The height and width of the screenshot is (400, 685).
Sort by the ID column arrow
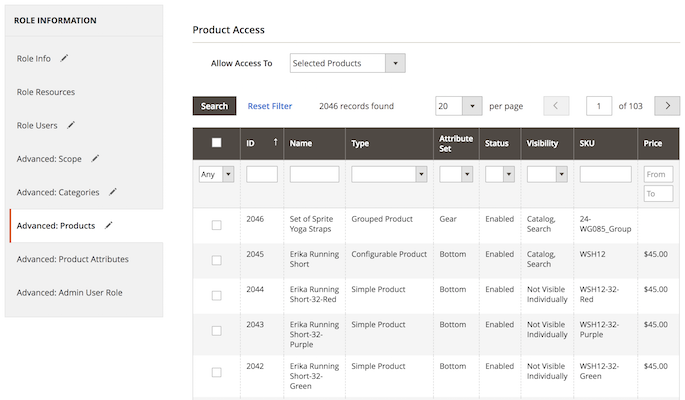(x=275, y=143)
